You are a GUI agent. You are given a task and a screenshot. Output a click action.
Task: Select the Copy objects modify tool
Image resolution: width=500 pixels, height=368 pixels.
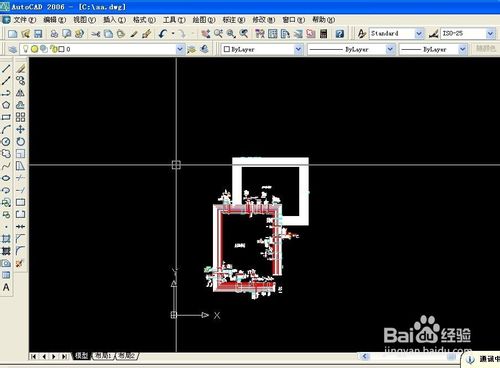[x=20, y=81]
